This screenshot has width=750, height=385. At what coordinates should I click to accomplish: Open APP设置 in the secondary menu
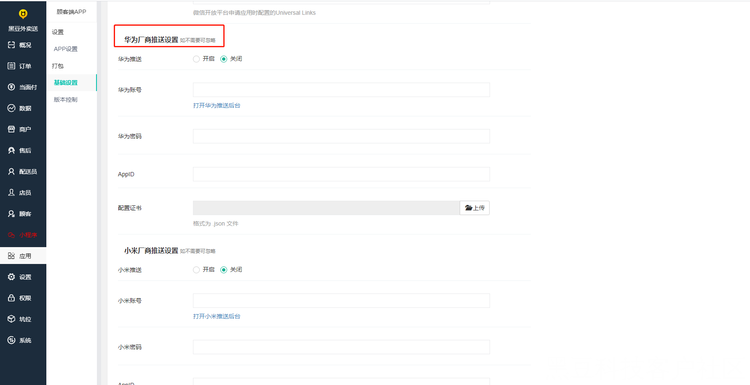pos(66,49)
